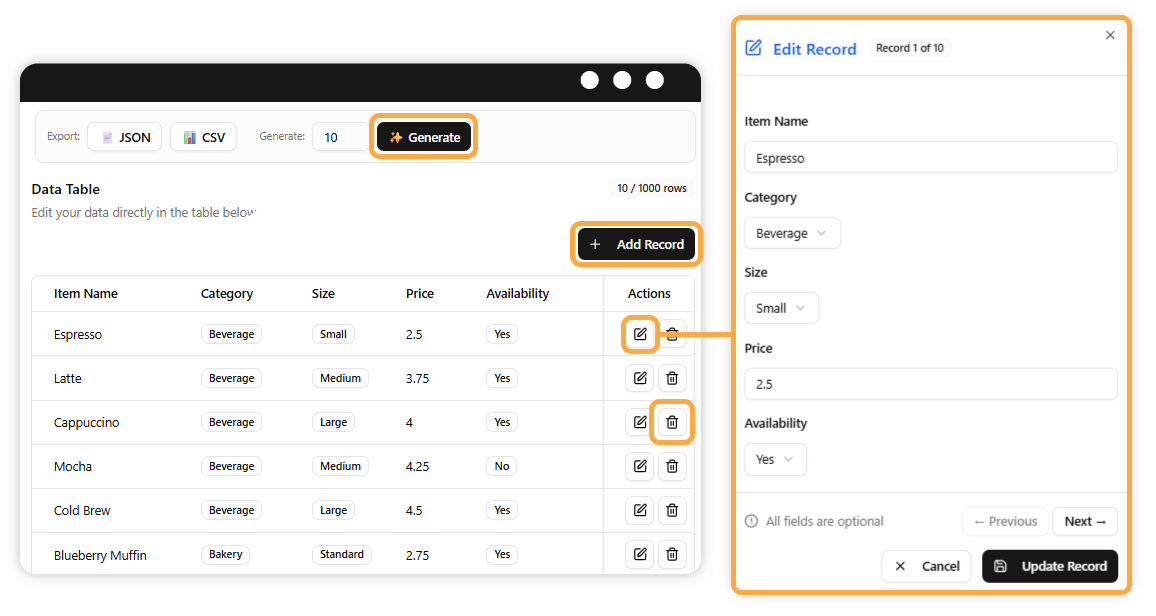Viewport: 1156px width, 616px height.
Task: Edit the Cold Brew record
Action: coord(640,510)
